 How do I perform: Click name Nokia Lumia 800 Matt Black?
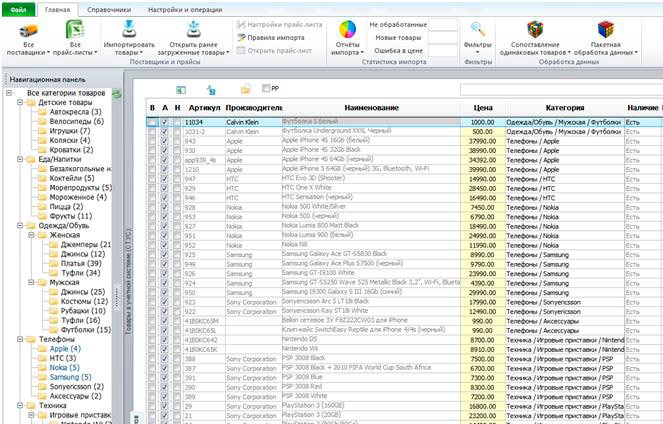pos(320,225)
